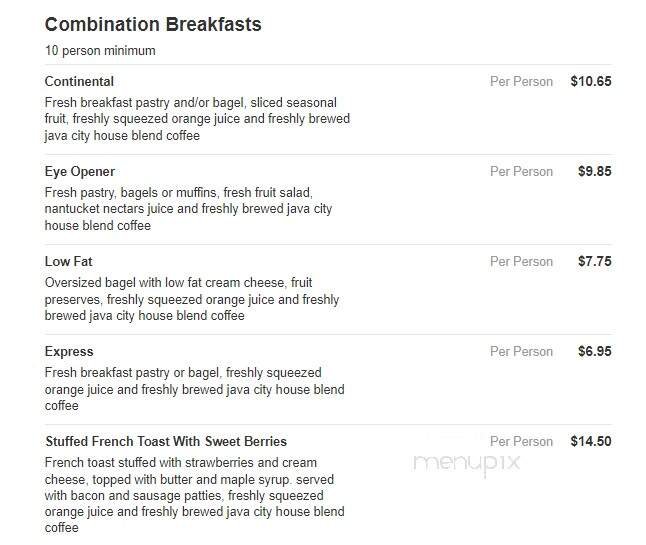Click Per Person label beside Low Fat

521,262
